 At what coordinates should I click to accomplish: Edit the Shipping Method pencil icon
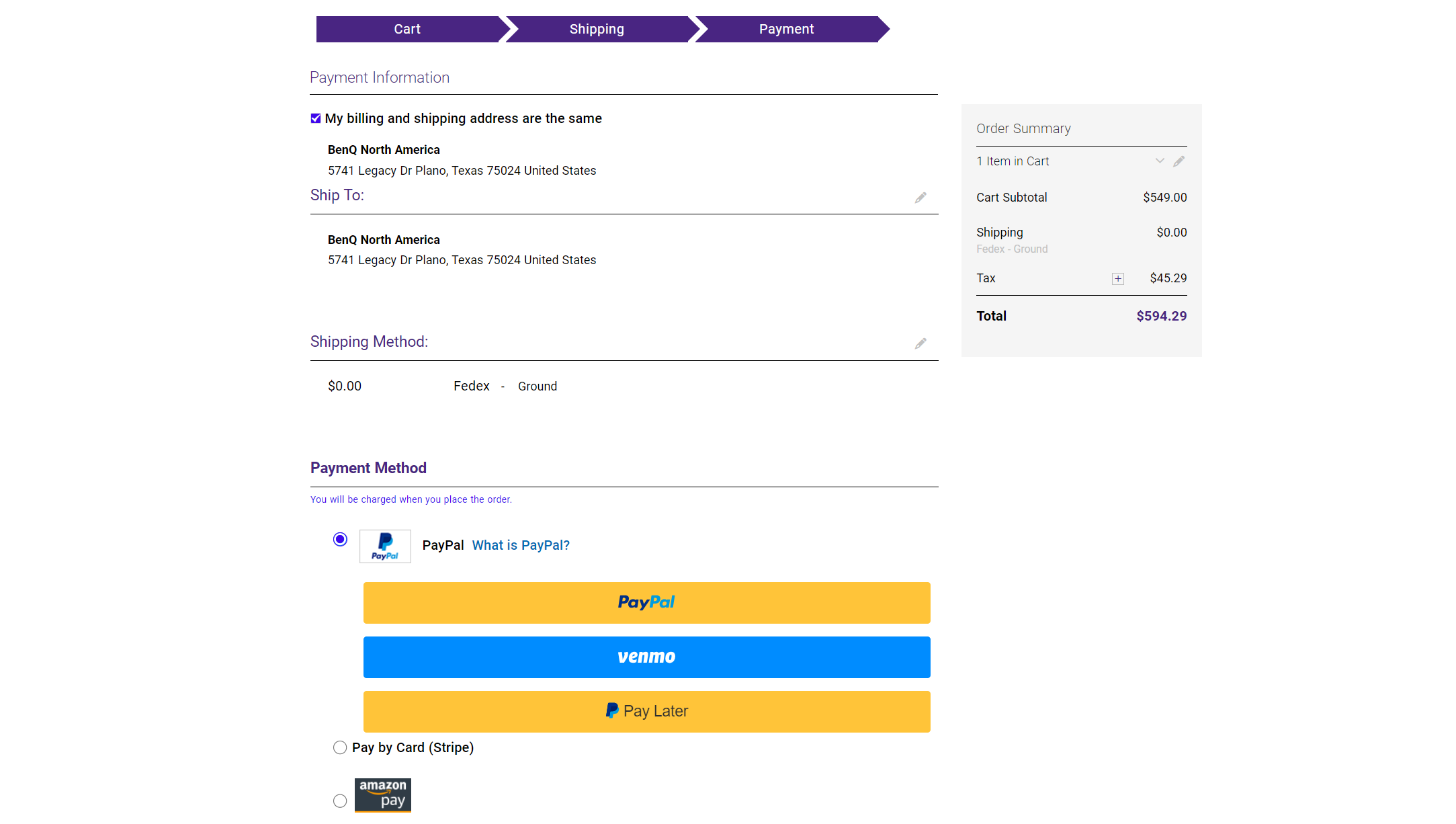click(x=920, y=343)
